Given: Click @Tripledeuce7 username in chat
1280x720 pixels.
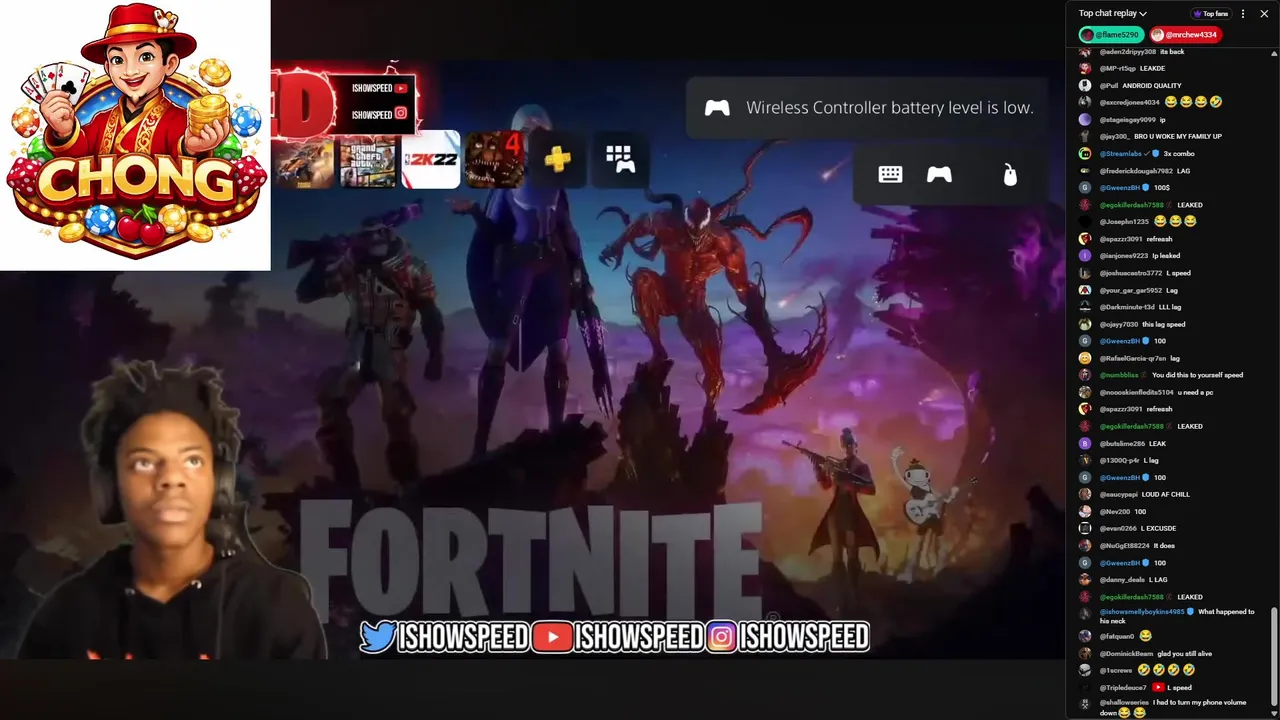Looking at the screenshot, I should [x=1122, y=688].
